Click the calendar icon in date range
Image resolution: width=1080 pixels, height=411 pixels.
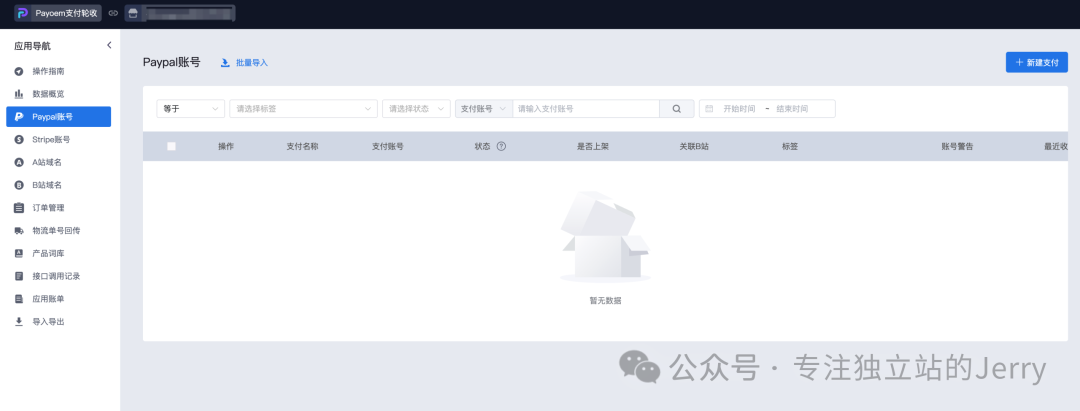point(709,109)
